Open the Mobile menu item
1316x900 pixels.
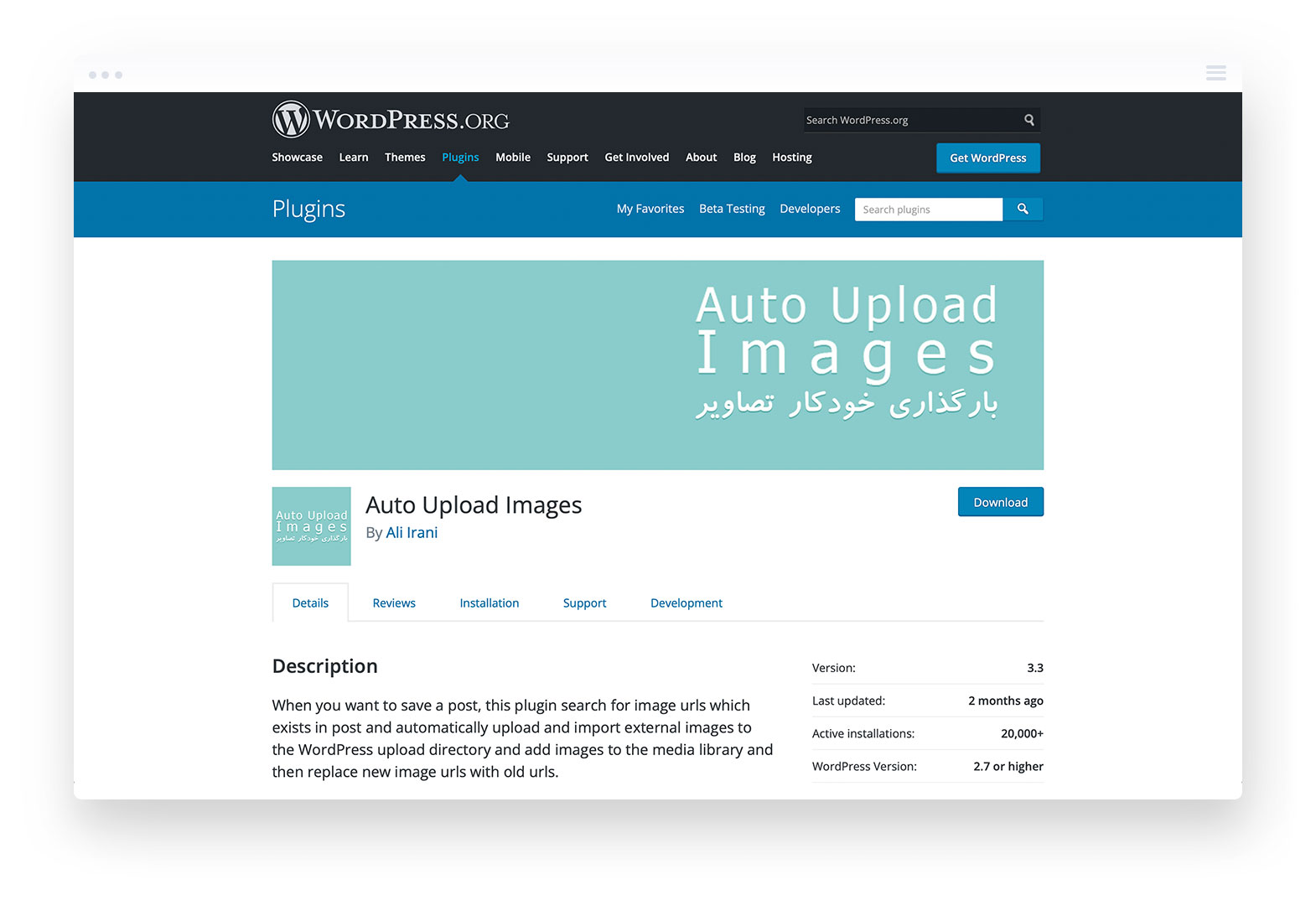coord(513,158)
